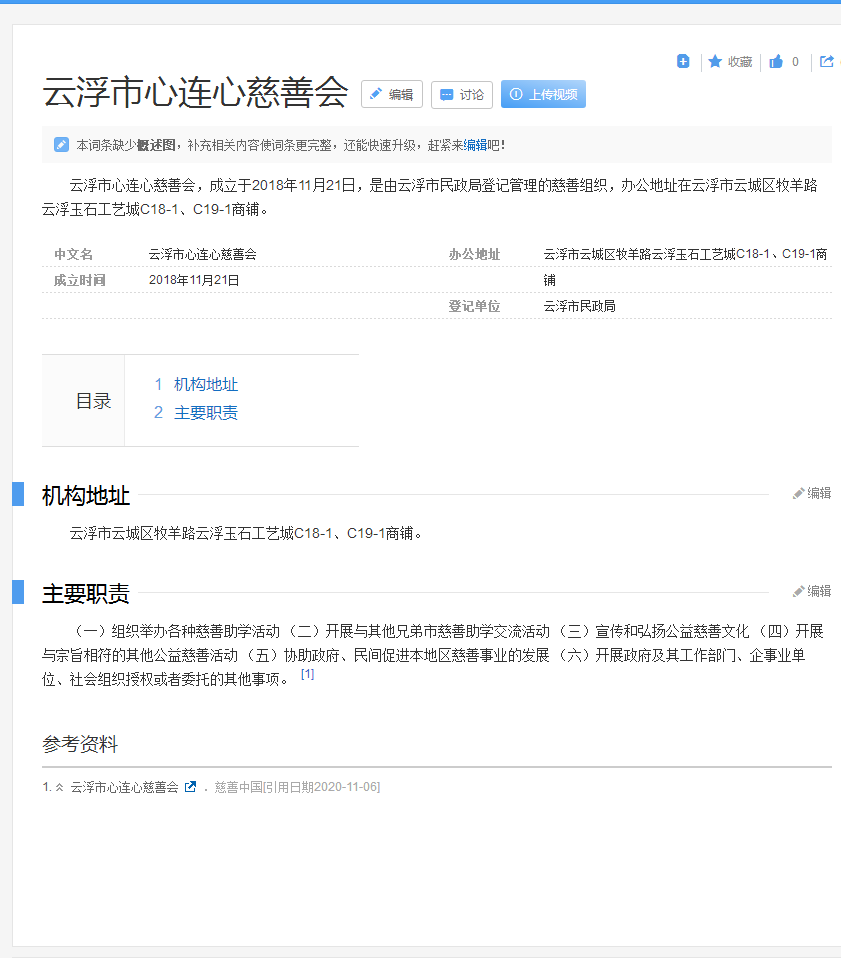Screen dimensions: 841x958
Task: Edit the 机构地址 section
Action: (x=812, y=493)
